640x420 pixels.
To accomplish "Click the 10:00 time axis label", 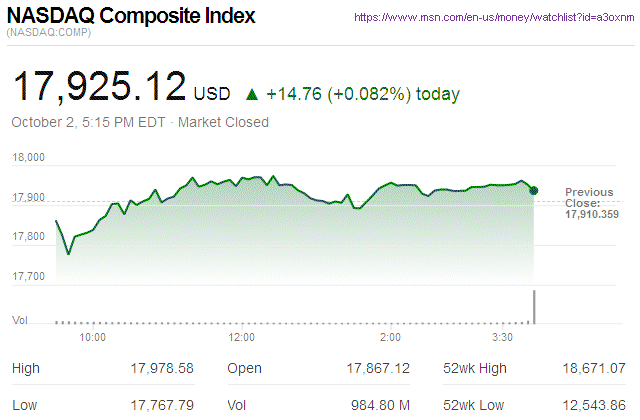I will tap(92, 337).
